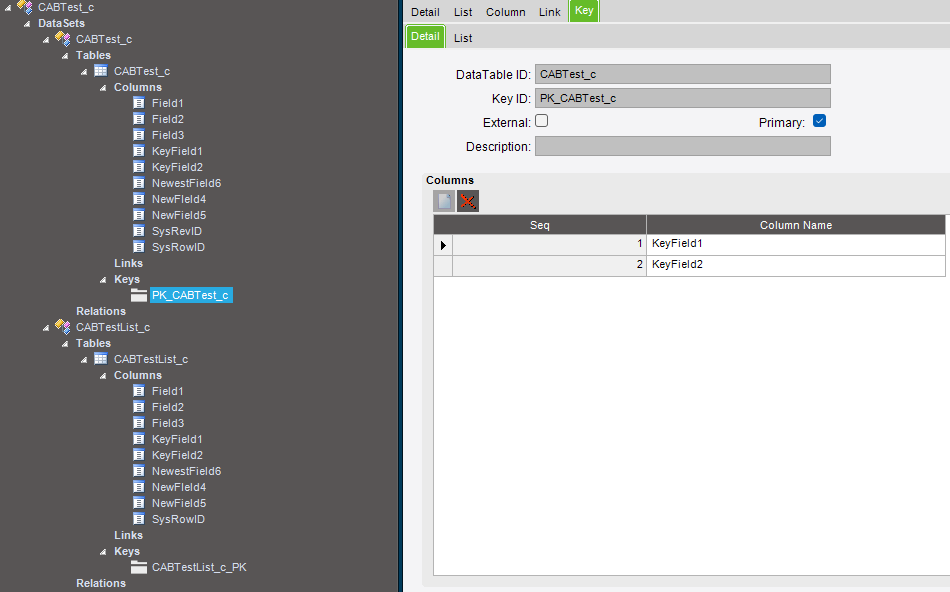Click the CABTest_c table grid icon
The width and height of the screenshot is (950, 592).
tap(101, 71)
